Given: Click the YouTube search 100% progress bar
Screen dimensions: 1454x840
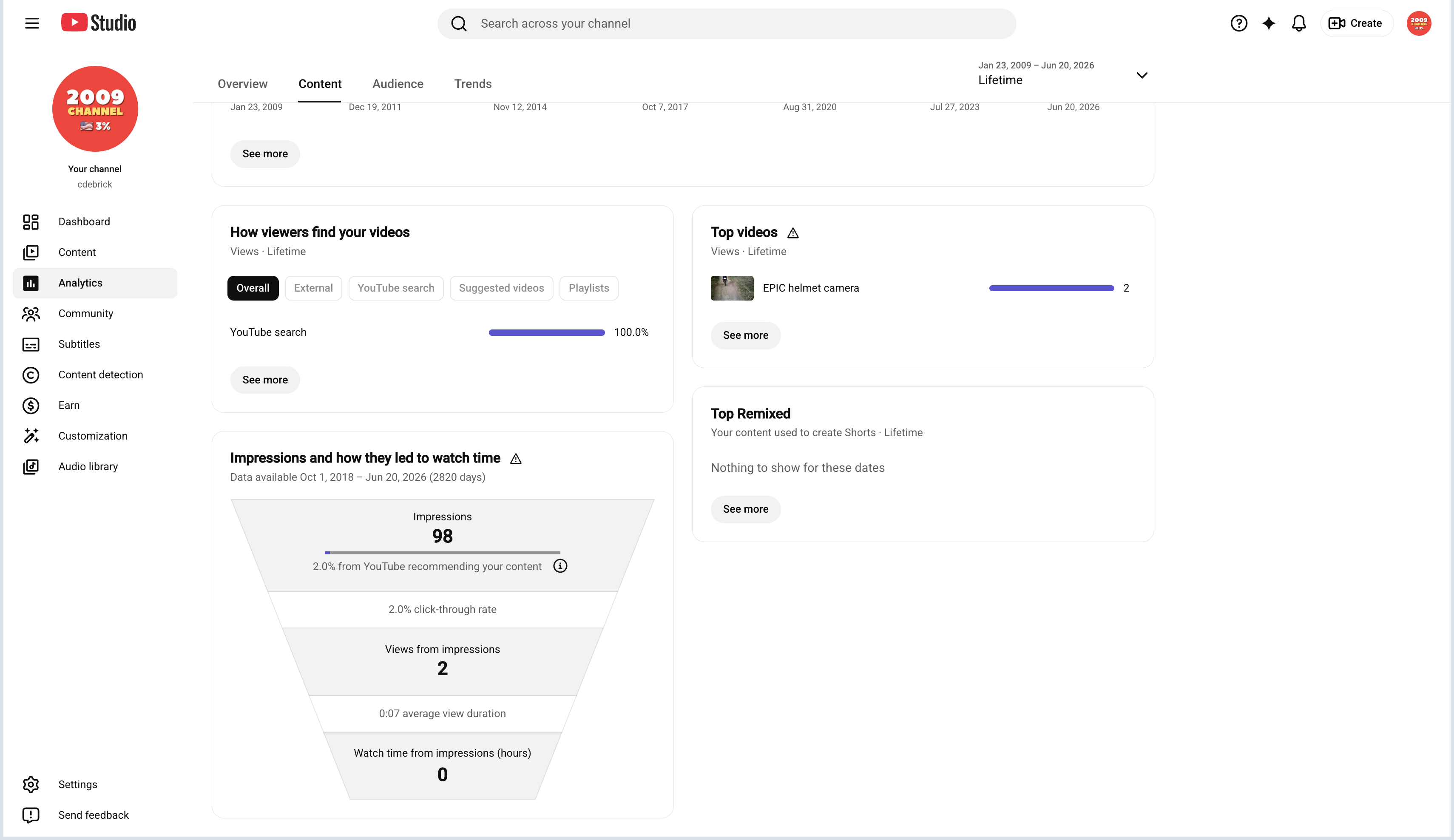Looking at the screenshot, I should [546, 332].
